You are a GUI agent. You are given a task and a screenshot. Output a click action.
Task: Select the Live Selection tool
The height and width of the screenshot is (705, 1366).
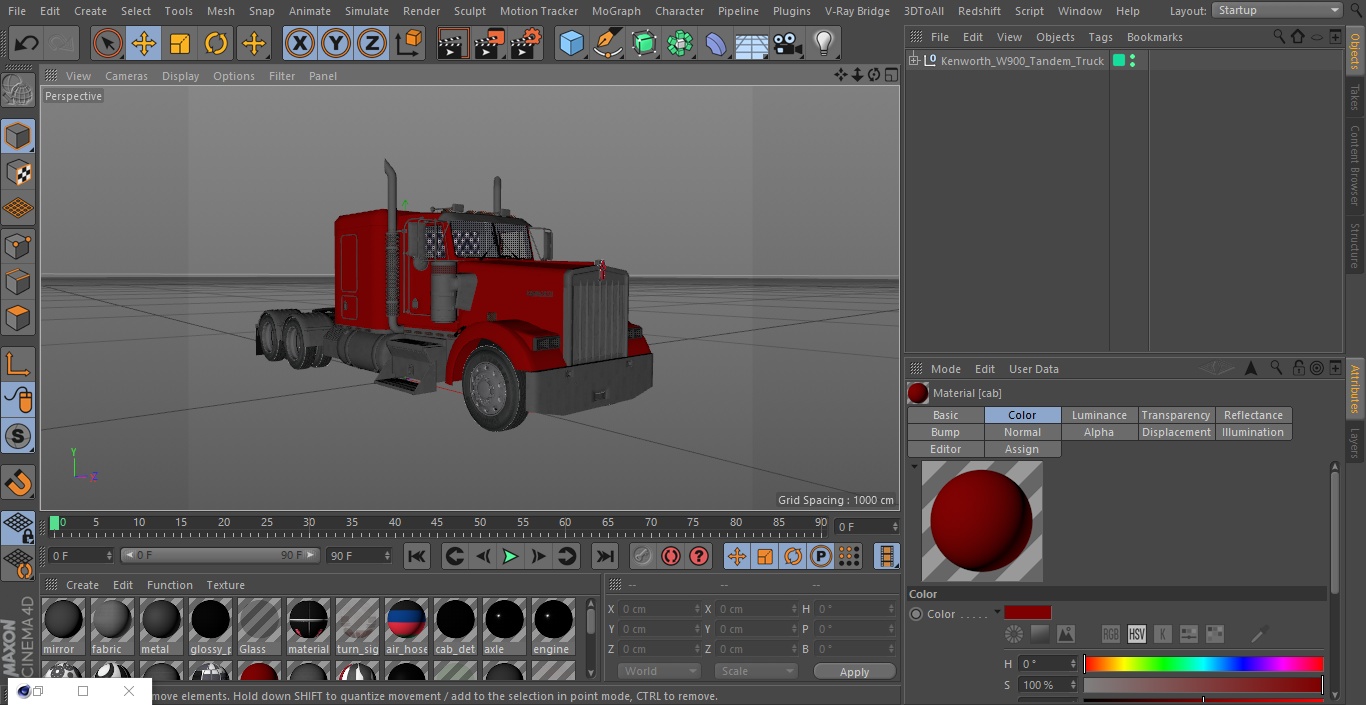click(x=107, y=43)
